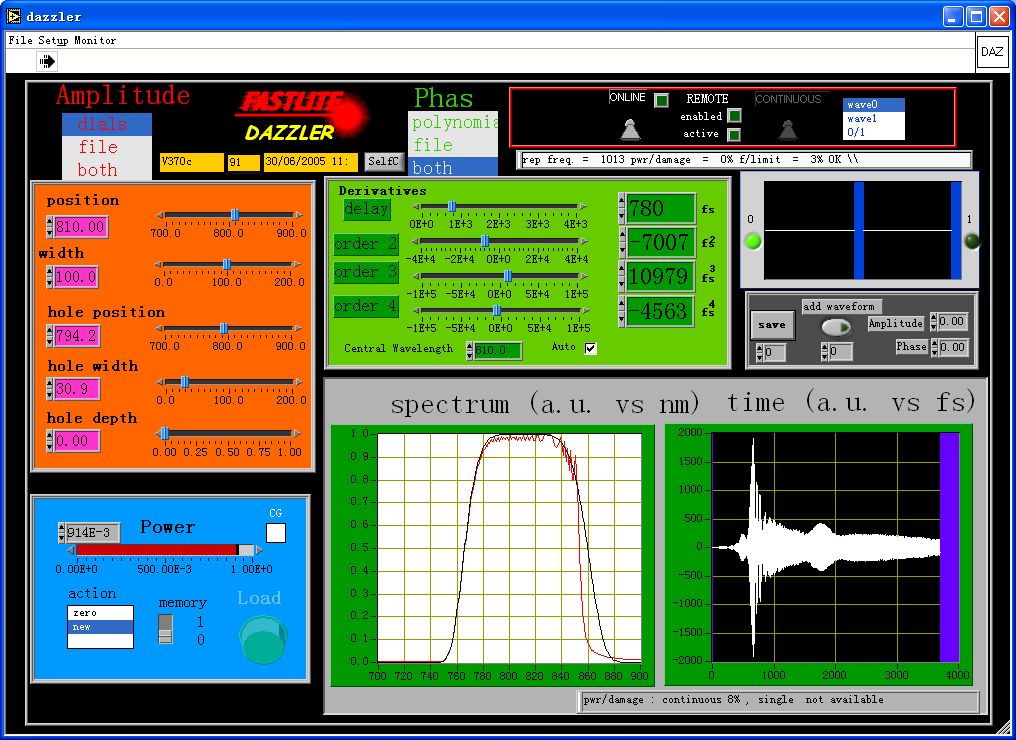Choose zero in the action list
The height and width of the screenshot is (740, 1016).
click(86, 612)
